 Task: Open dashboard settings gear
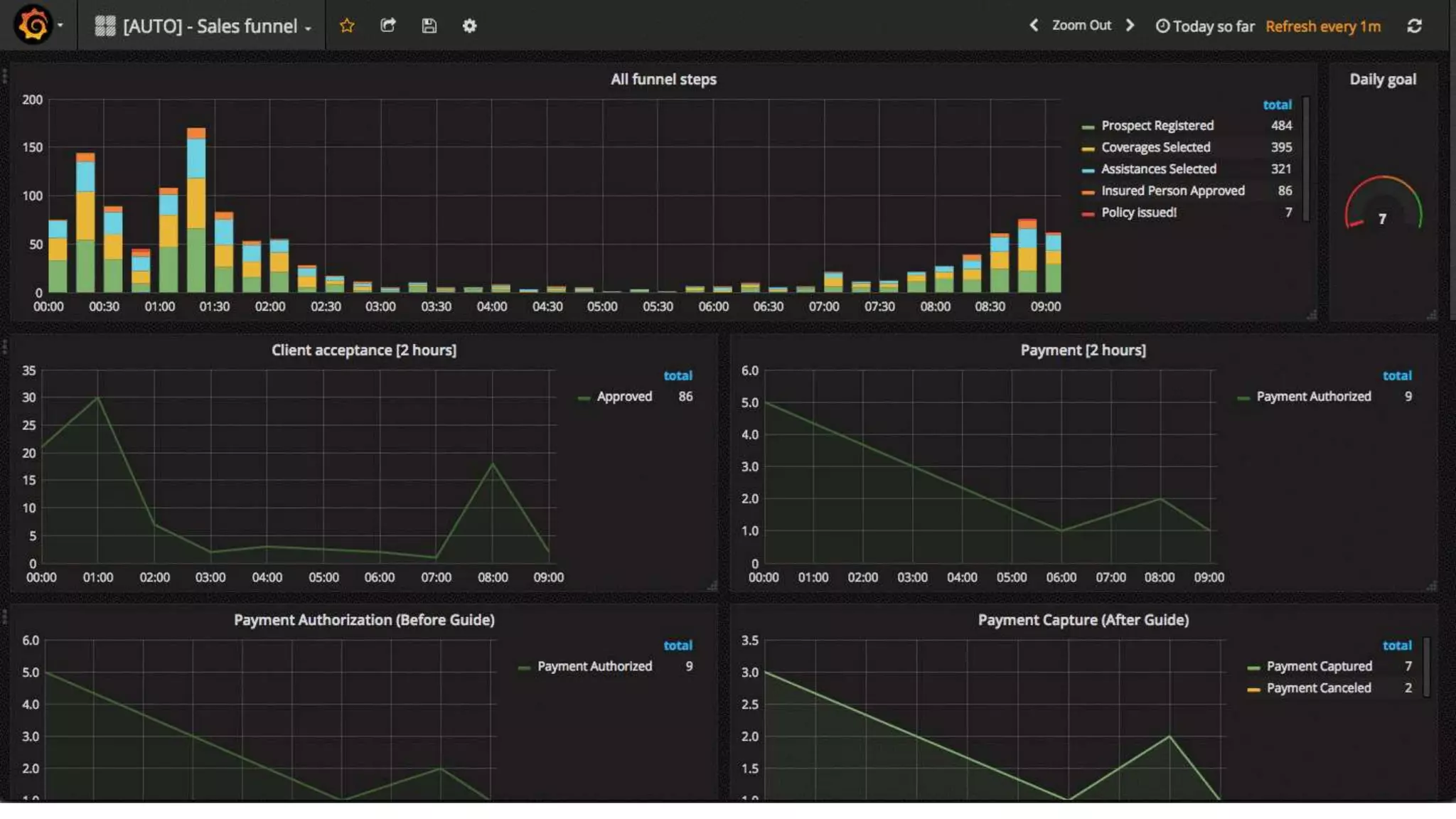[469, 26]
